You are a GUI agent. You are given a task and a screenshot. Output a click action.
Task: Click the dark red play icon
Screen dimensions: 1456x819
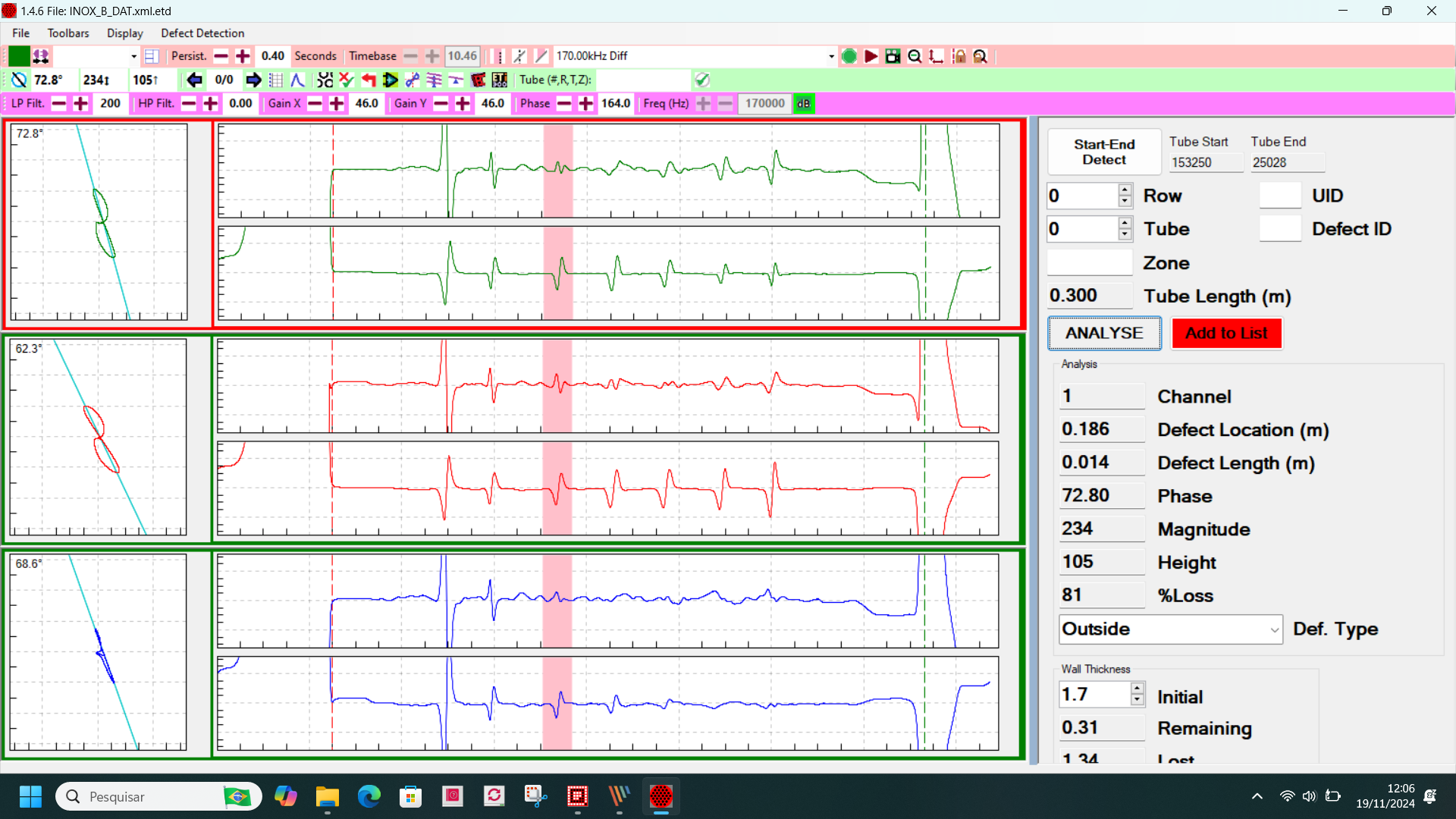(871, 56)
